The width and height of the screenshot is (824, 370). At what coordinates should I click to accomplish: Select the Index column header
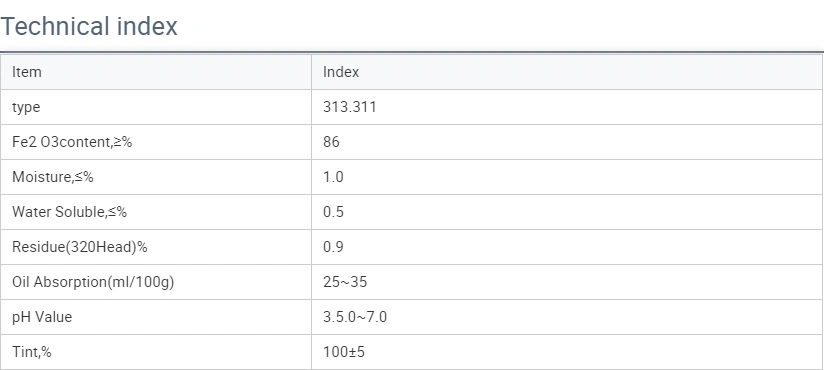341,72
